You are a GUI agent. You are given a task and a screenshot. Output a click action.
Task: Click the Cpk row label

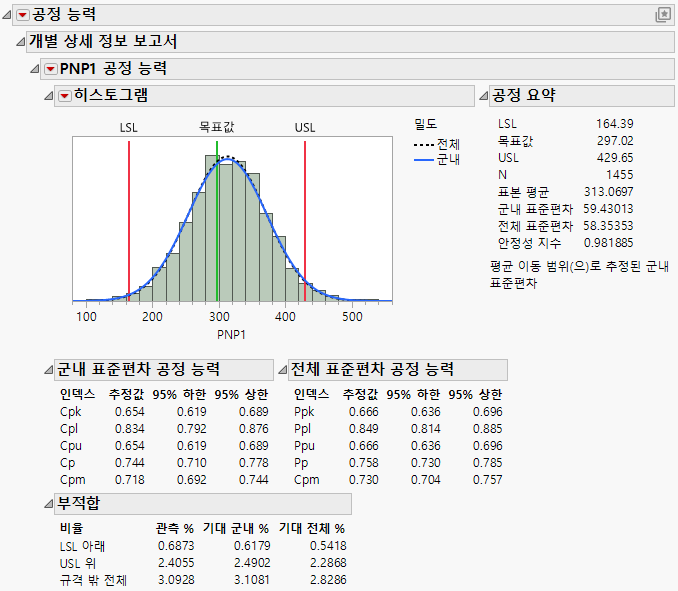pyautogui.click(x=70, y=412)
